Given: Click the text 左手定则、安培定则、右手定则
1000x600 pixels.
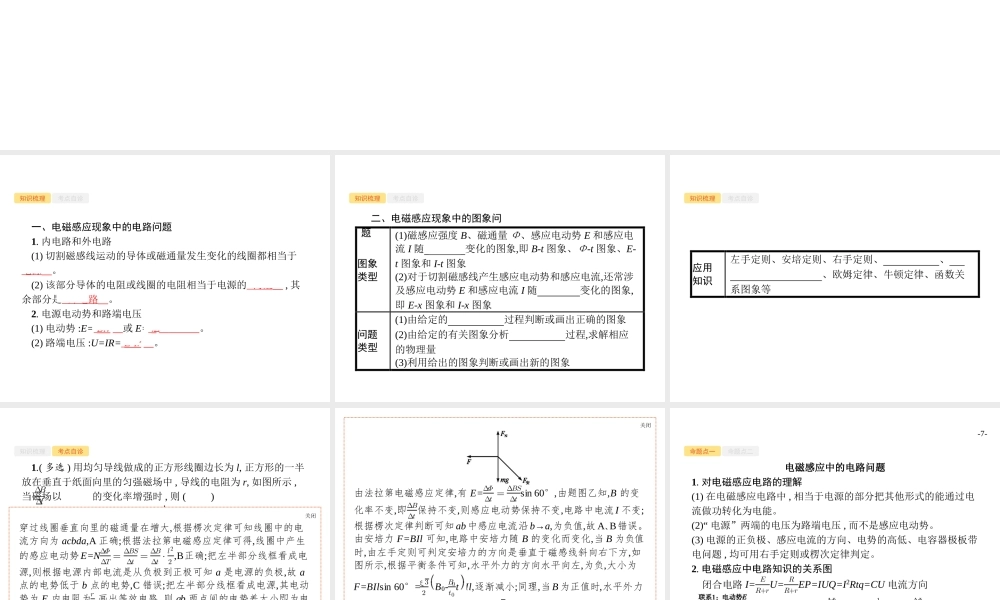Looking at the screenshot, I should coord(804,260).
